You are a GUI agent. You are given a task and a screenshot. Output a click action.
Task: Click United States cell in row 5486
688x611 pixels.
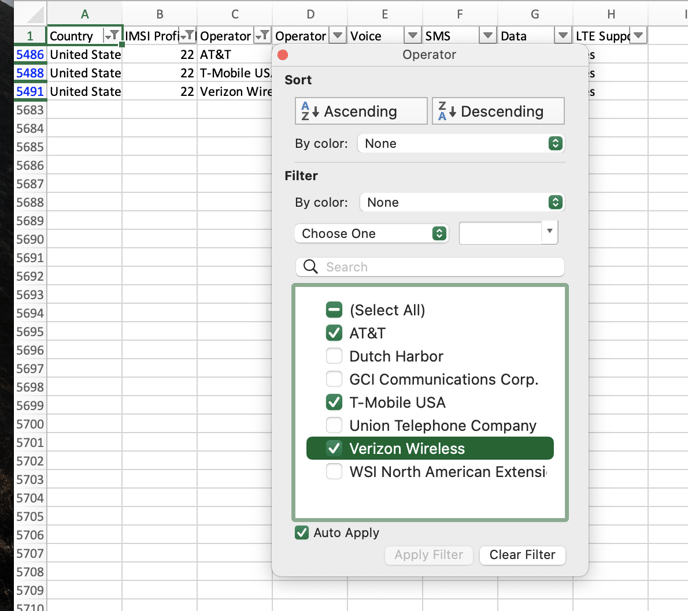[85, 54]
